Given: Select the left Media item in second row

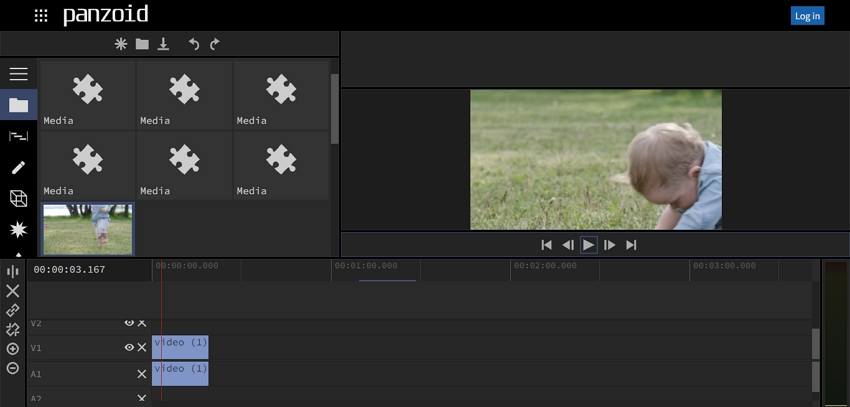Looking at the screenshot, I should click(87, 165).
